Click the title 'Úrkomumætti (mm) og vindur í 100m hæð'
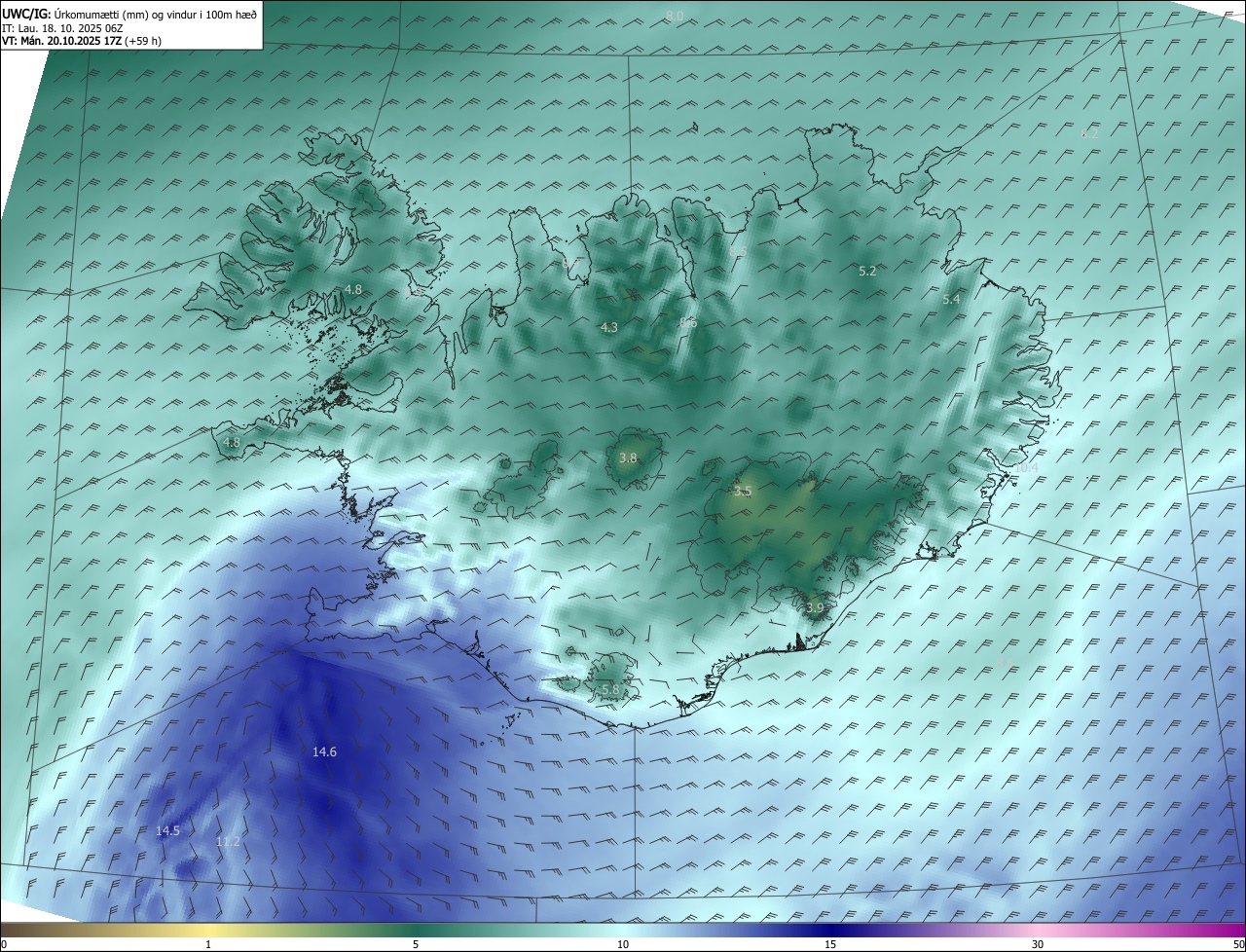 pyautogui.click(x=154, y=14)
